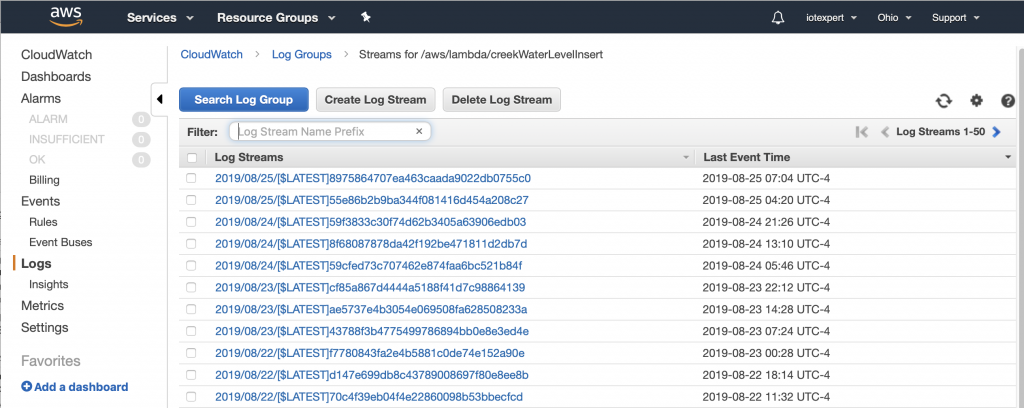
Task: Expand the Resource Groups dropdown
Action: click(x=276, y=18)
